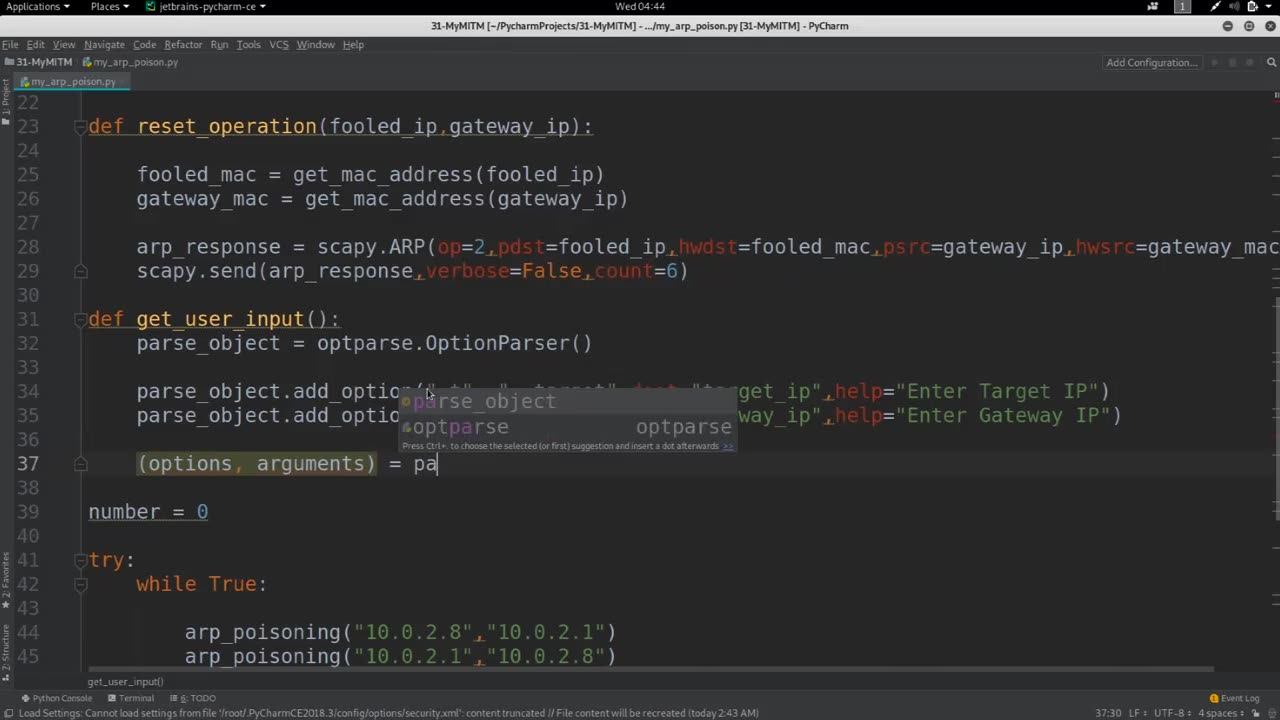The height and width of the screenshot is (720, 1280).
Task: Click 31-MyMITM project breadcrumb
Action: [x=38, y=62]
